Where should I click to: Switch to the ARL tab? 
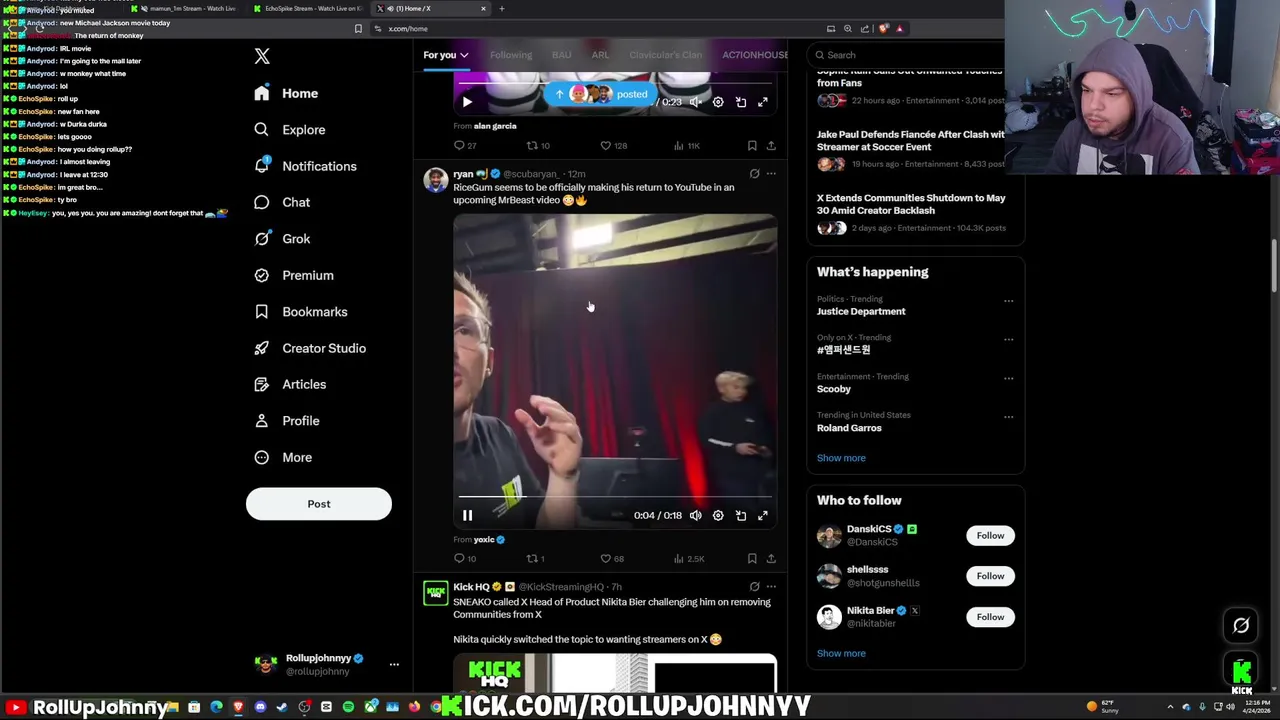[x=600, y=55]
